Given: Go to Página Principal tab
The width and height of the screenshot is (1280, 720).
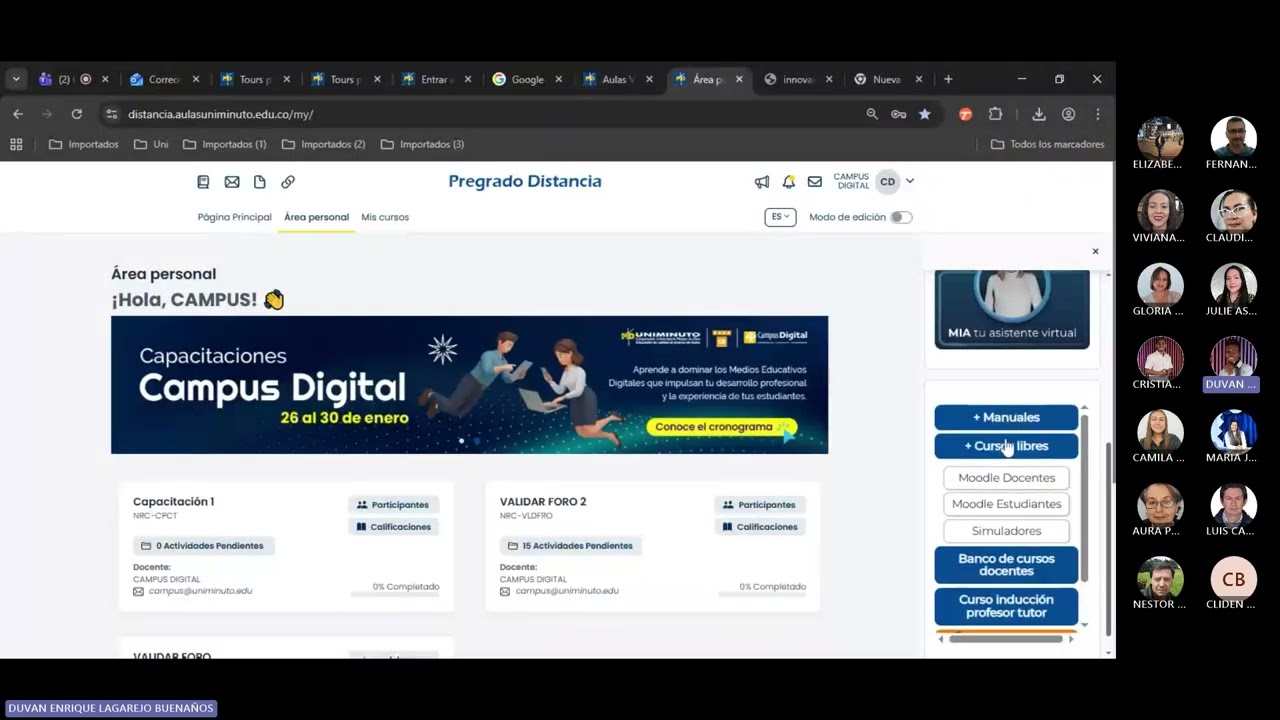Looking at the screenshot, I should click(x=234, y=217).
